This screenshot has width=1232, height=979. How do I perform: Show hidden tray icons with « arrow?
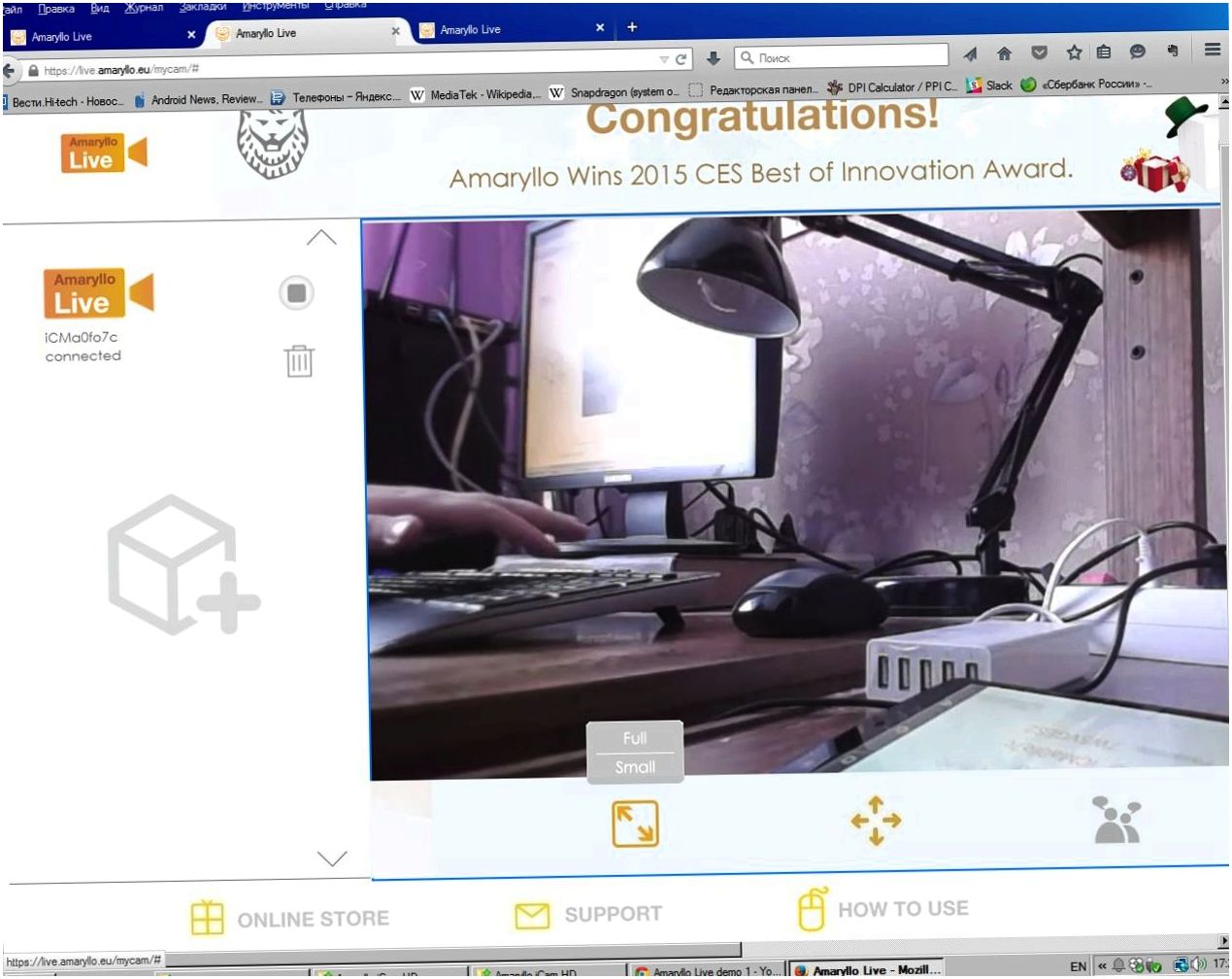pos(1102,966)
